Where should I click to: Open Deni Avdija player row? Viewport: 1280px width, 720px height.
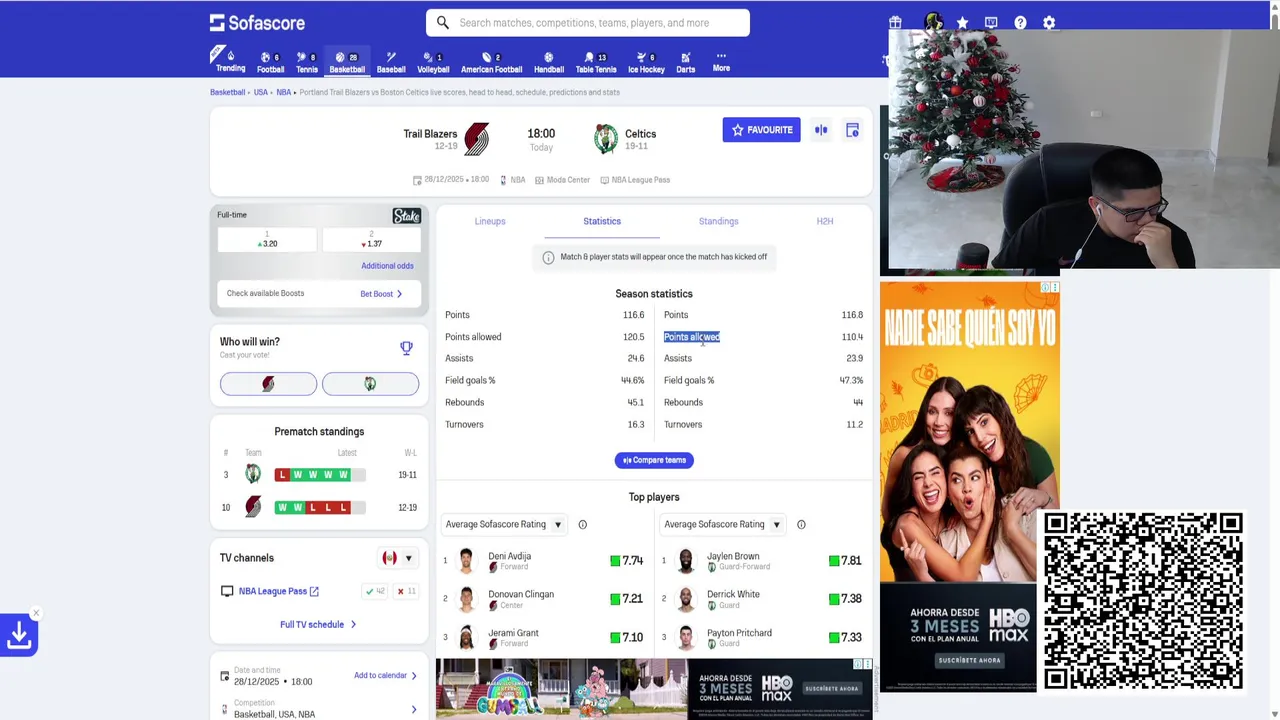pos(544,561)
